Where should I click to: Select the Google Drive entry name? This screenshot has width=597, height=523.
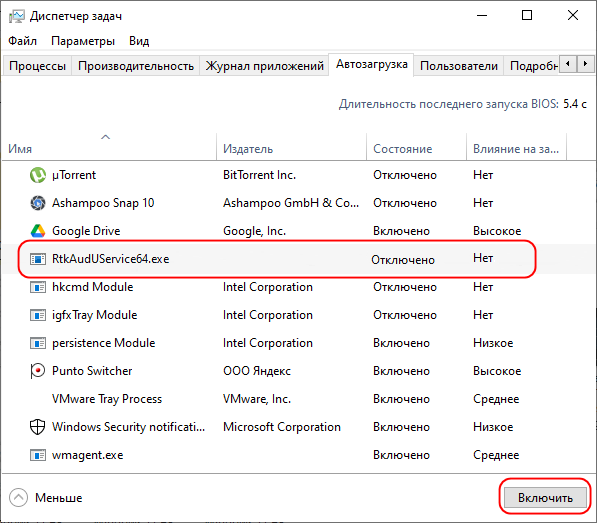86,231
